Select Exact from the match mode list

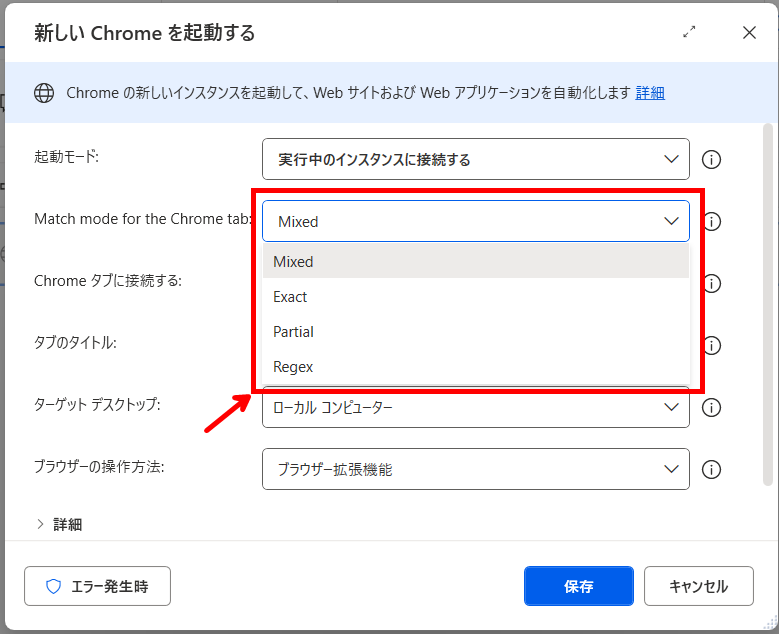pyautogui.click(x=290, y=297)
